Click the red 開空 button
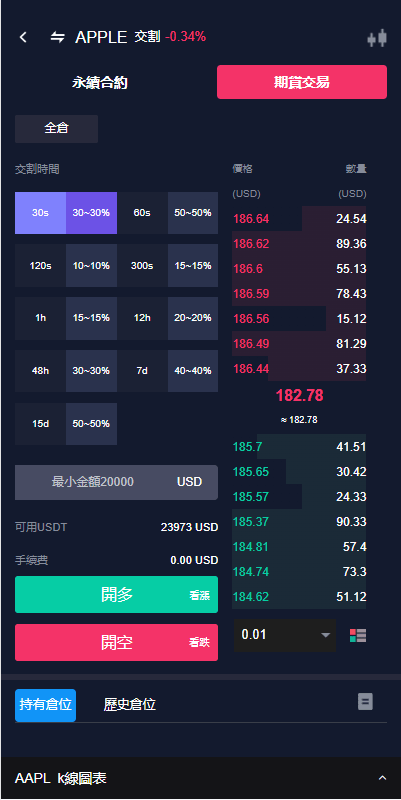Viewport: 401px width, 800px height. (116, 642)
